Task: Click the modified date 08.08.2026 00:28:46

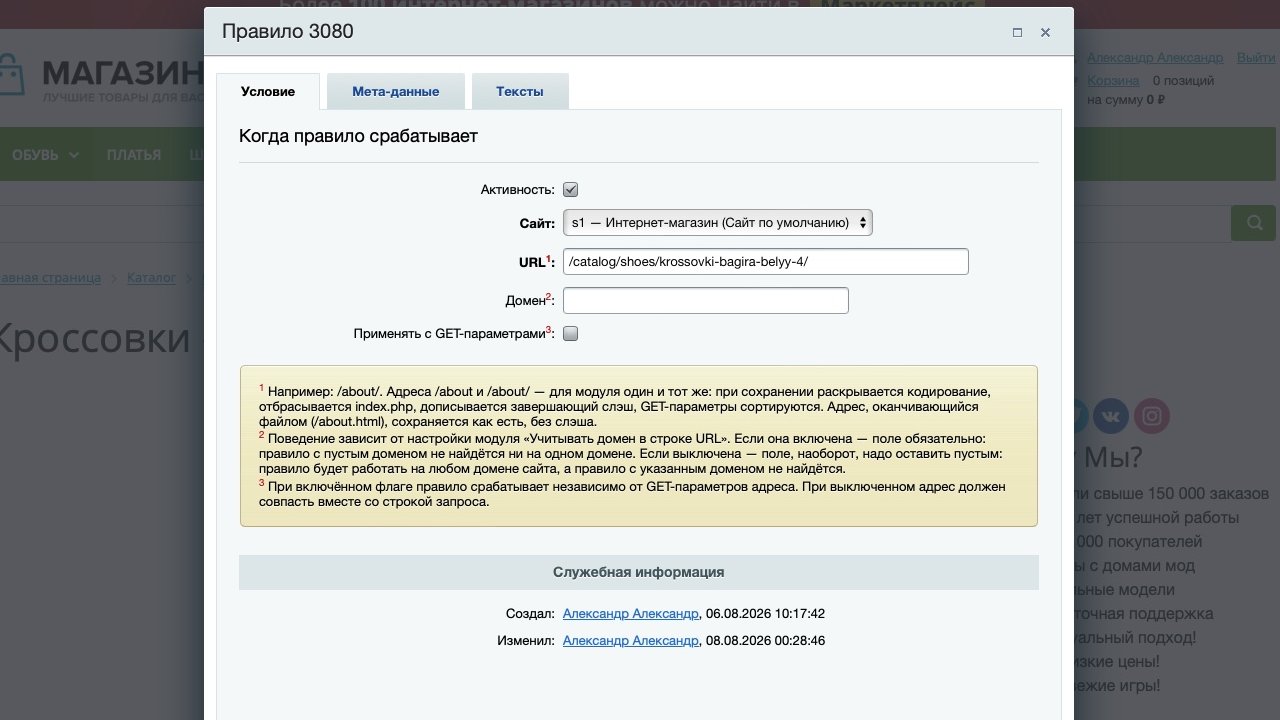Action: (765, 640)
